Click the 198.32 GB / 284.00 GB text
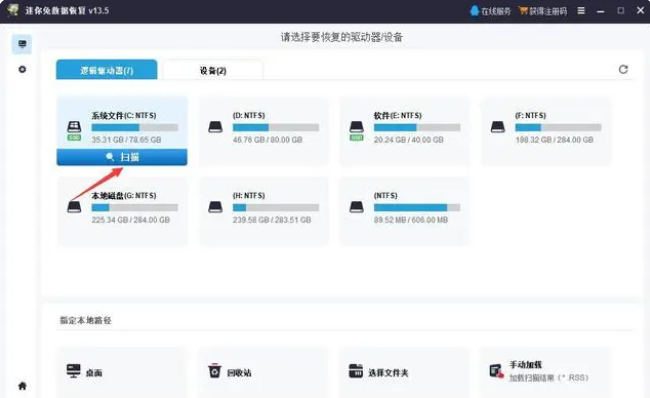650x398 pixels. (x=554, y=140)
